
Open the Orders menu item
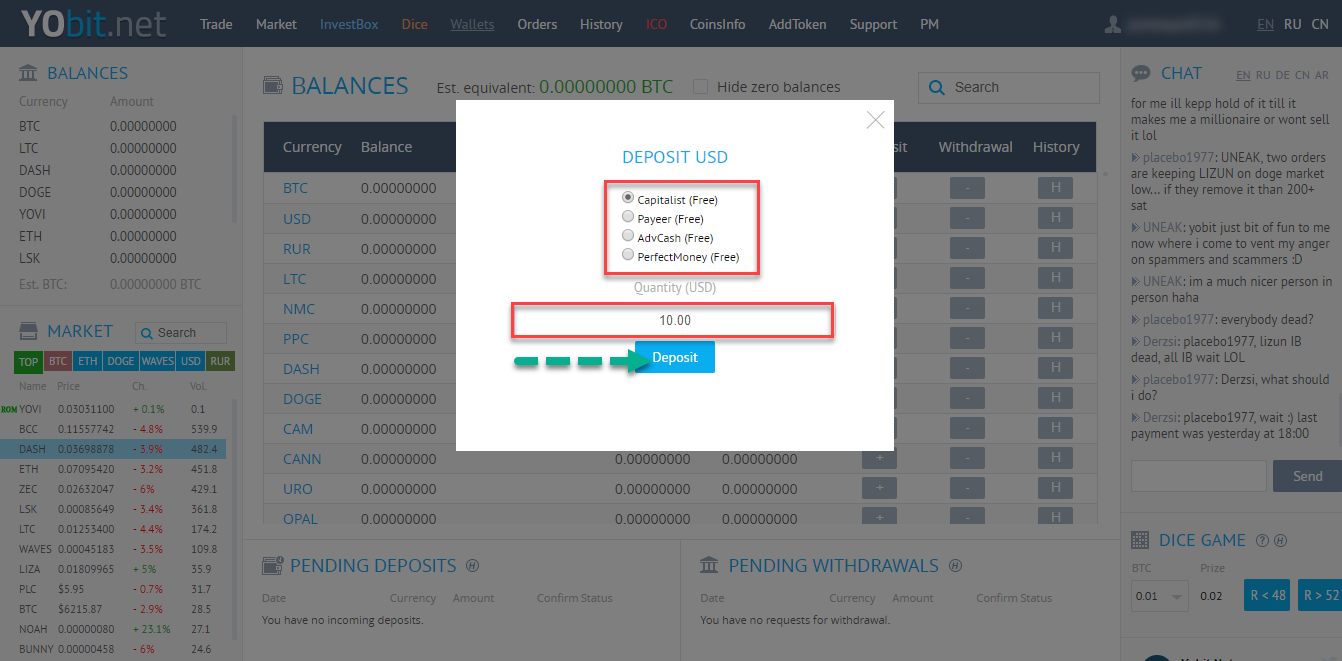tap(537, 24)
